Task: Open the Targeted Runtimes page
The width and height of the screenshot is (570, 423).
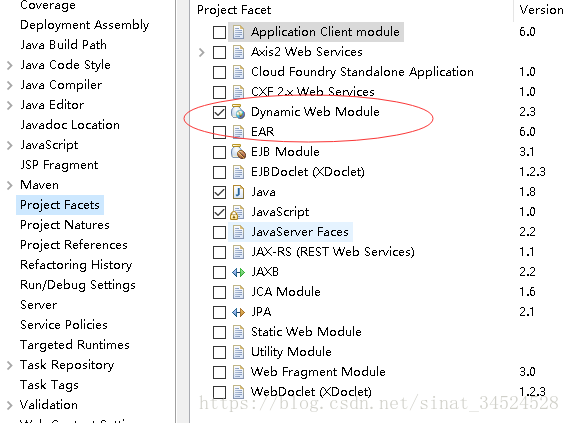Action: 75,345
